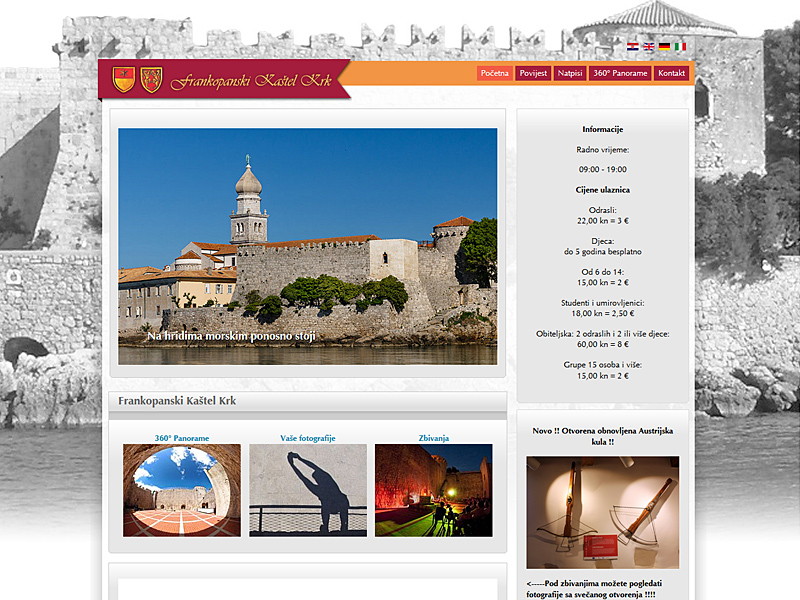
Task: Open the Kontakt page
Action: 672,73
